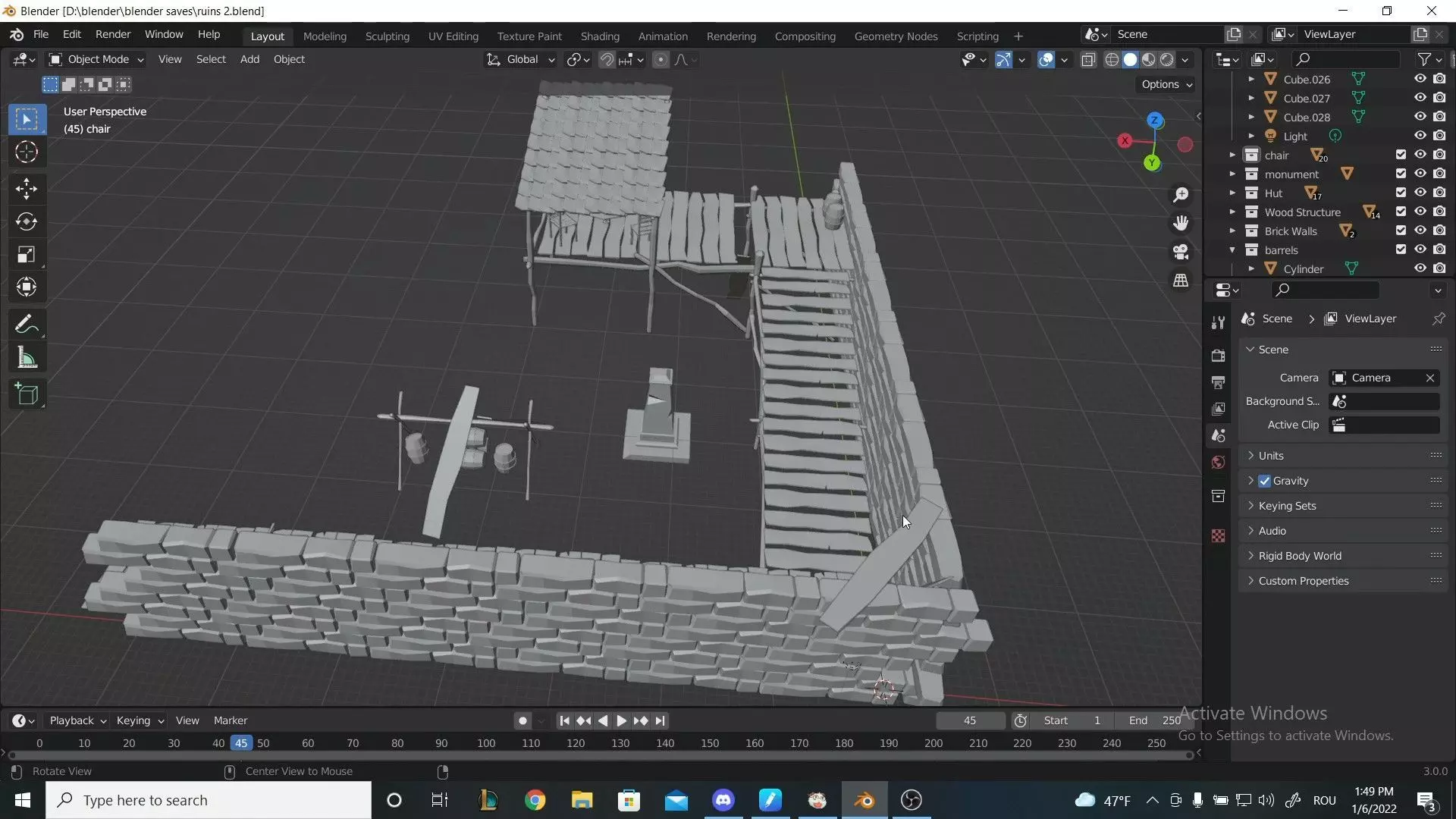Activate the Transform tool

(x=27, y=287)
